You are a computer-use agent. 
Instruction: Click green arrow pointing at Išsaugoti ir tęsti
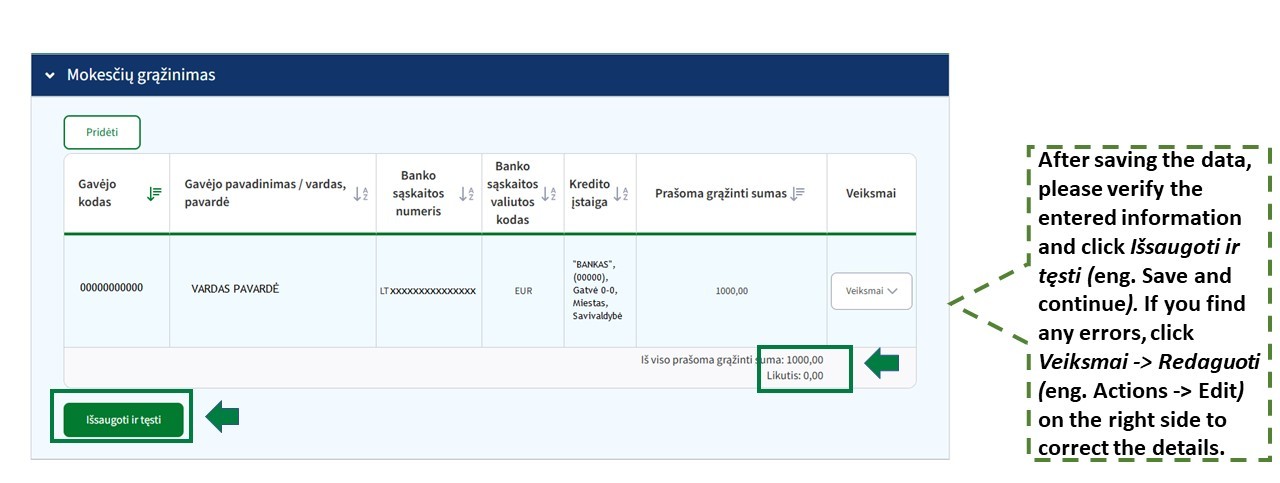click(222, 415)
